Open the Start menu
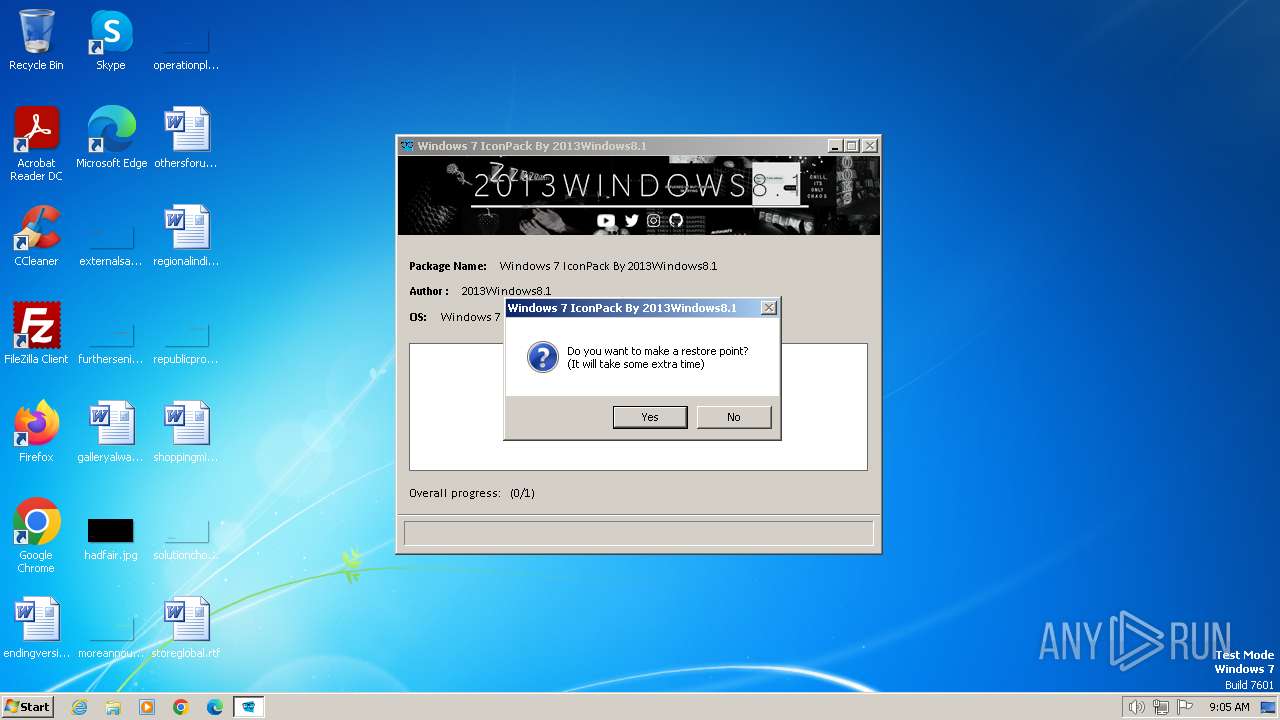 tap(27, 707)
